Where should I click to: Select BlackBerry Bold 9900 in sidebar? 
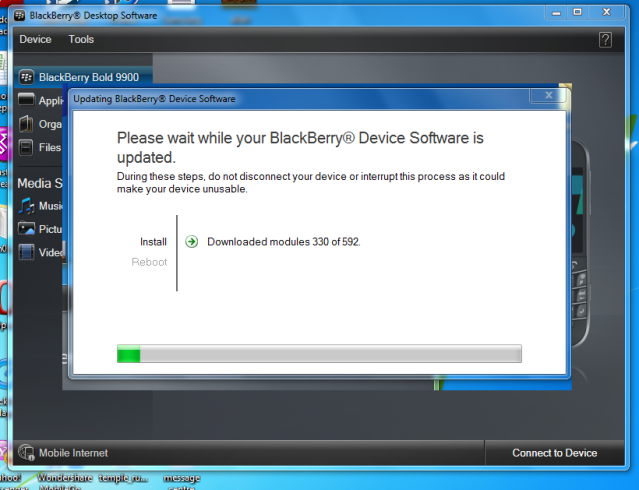tap(95, 77)
